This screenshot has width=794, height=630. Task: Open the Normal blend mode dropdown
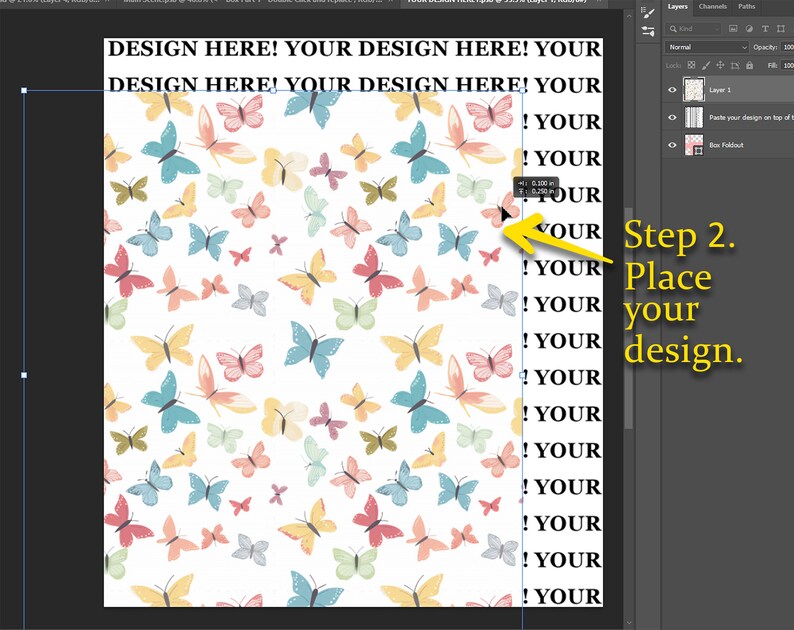(706, 47)
